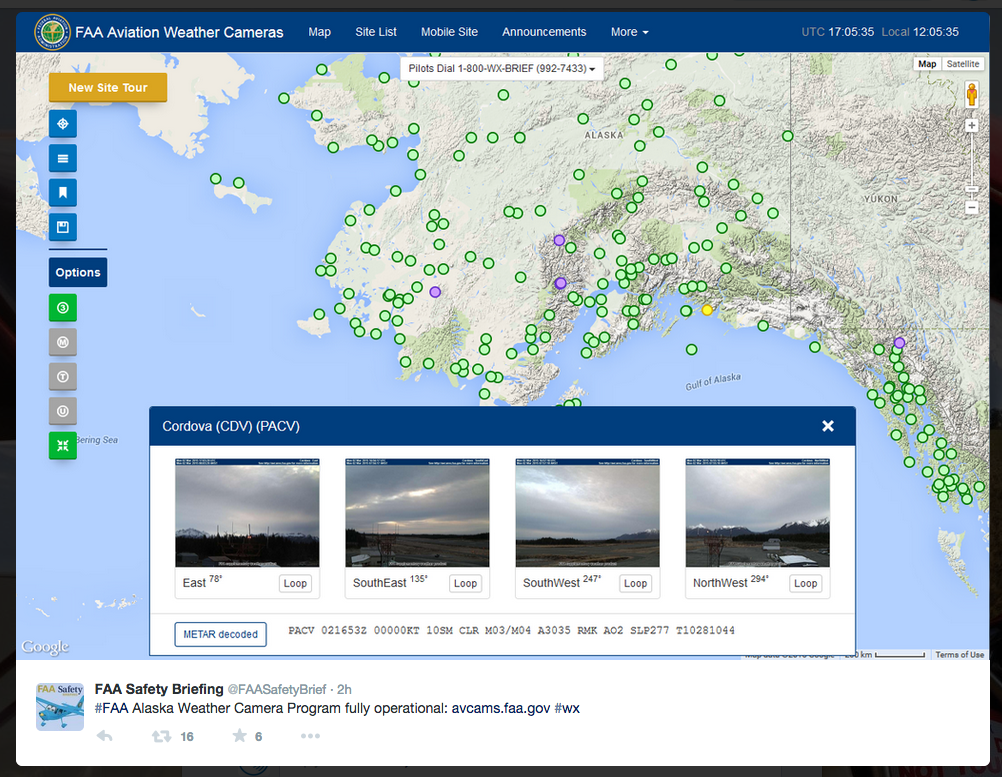Click FAA Aviation Weather Cameras title
This screenshot has width=1002, height=777.
(179, 32)
